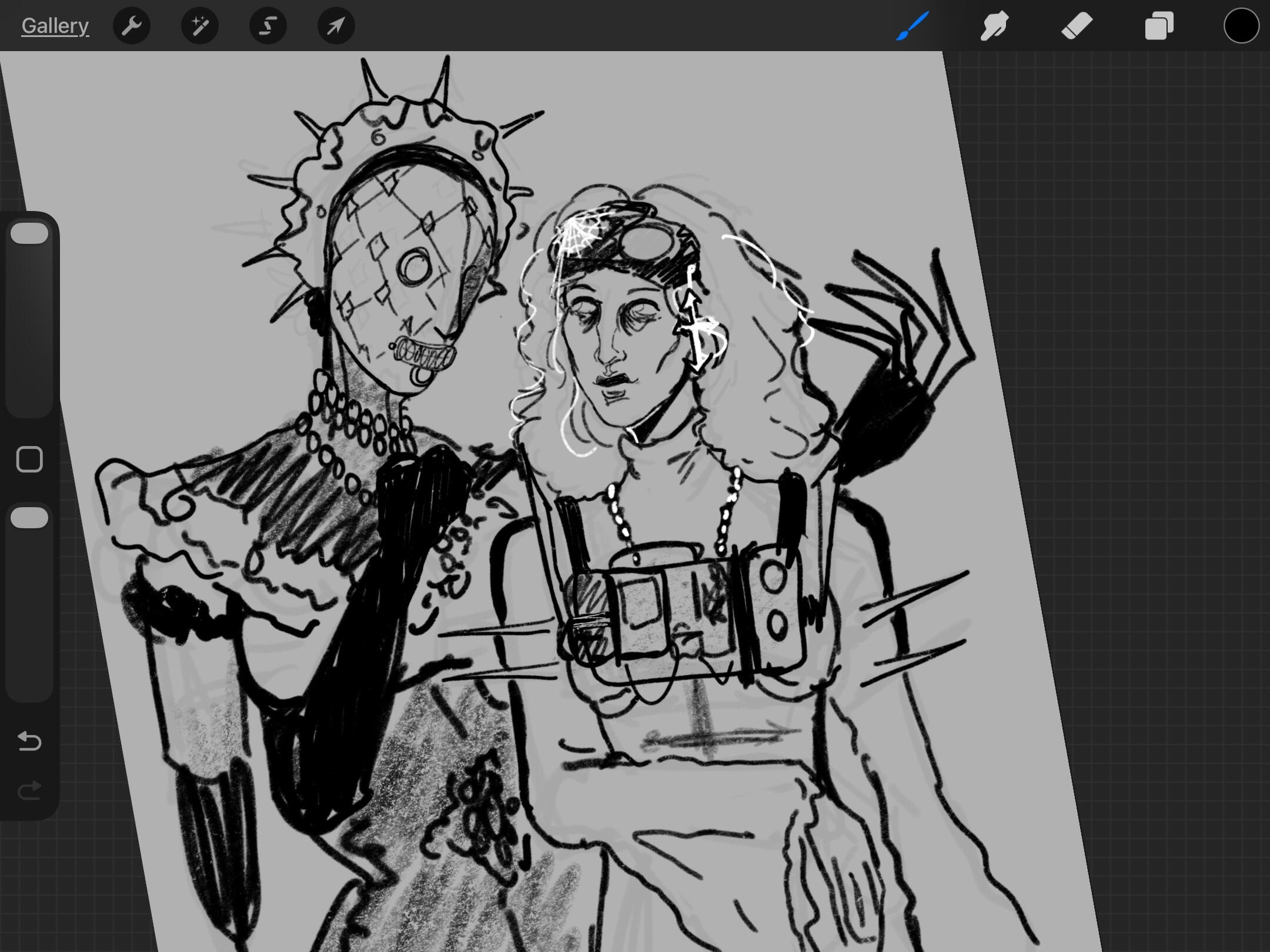
Task: Tap the square Modify button in sidebar
Action: coord(29,459)
